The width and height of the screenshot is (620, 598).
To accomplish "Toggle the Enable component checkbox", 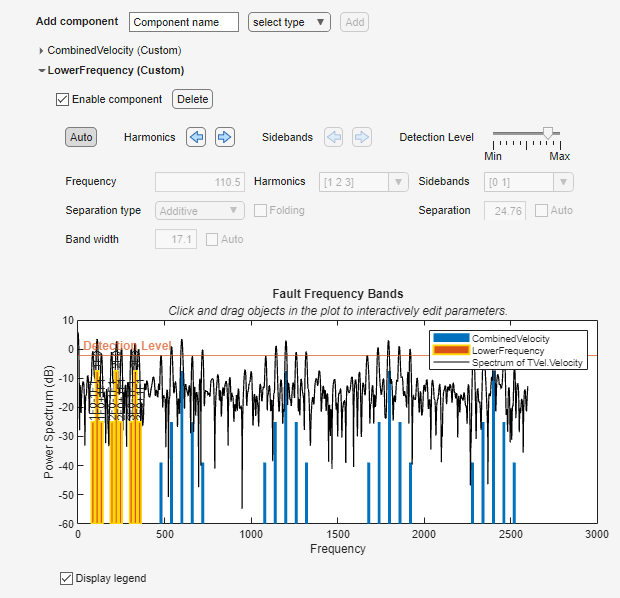I will 63,99.
